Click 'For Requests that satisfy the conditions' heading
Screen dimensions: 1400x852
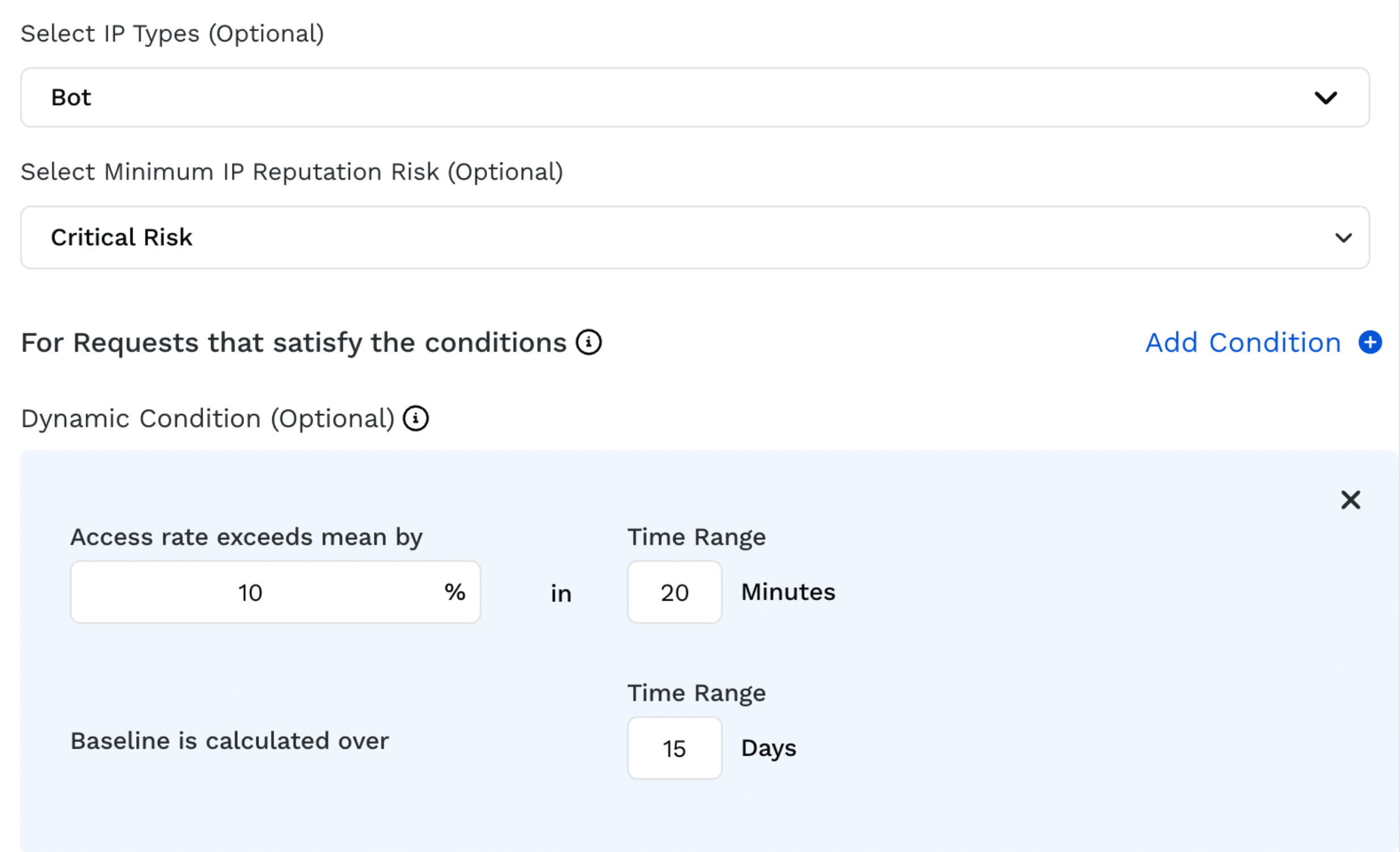[x=294, y=343]
